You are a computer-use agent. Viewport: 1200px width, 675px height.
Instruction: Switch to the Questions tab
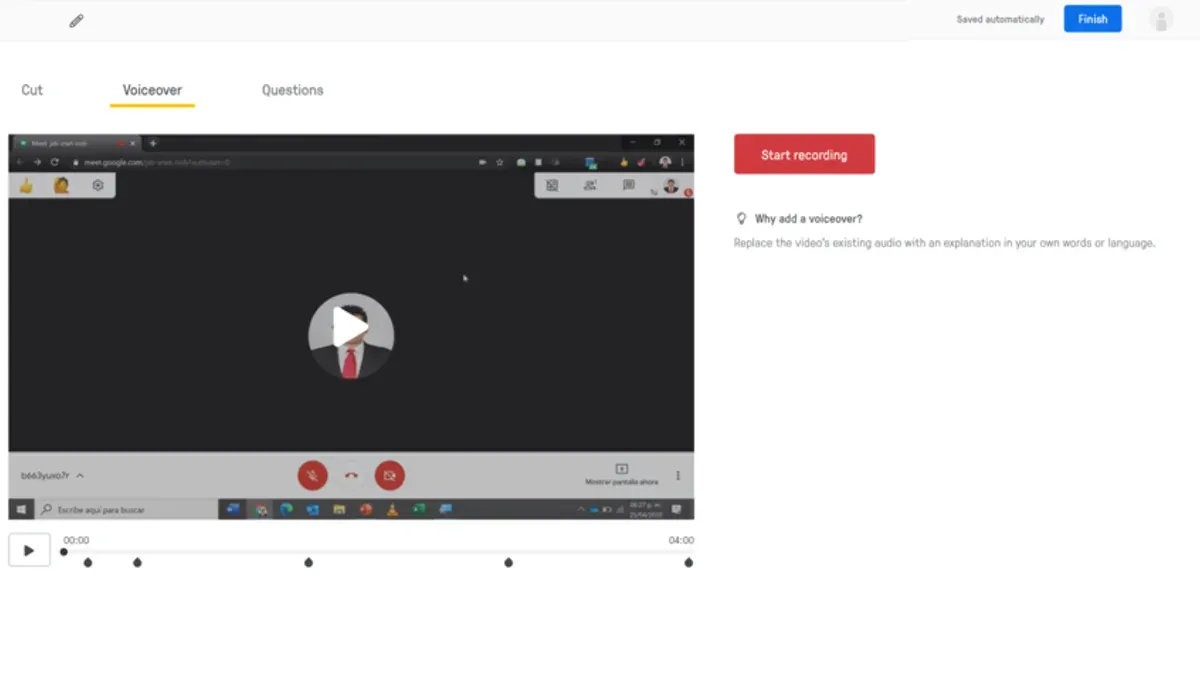[293, 90]
